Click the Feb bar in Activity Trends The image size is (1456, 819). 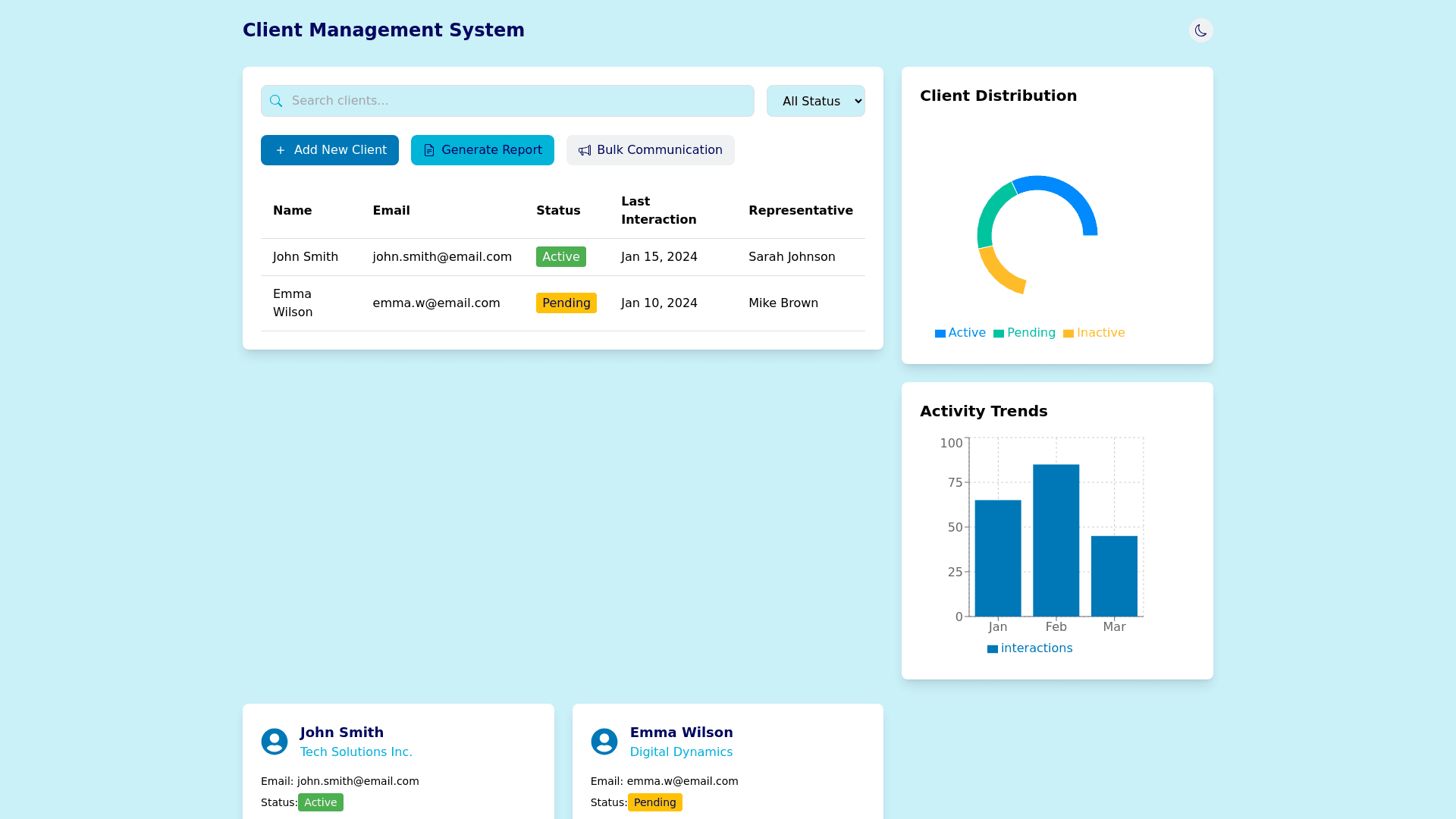1056,540
